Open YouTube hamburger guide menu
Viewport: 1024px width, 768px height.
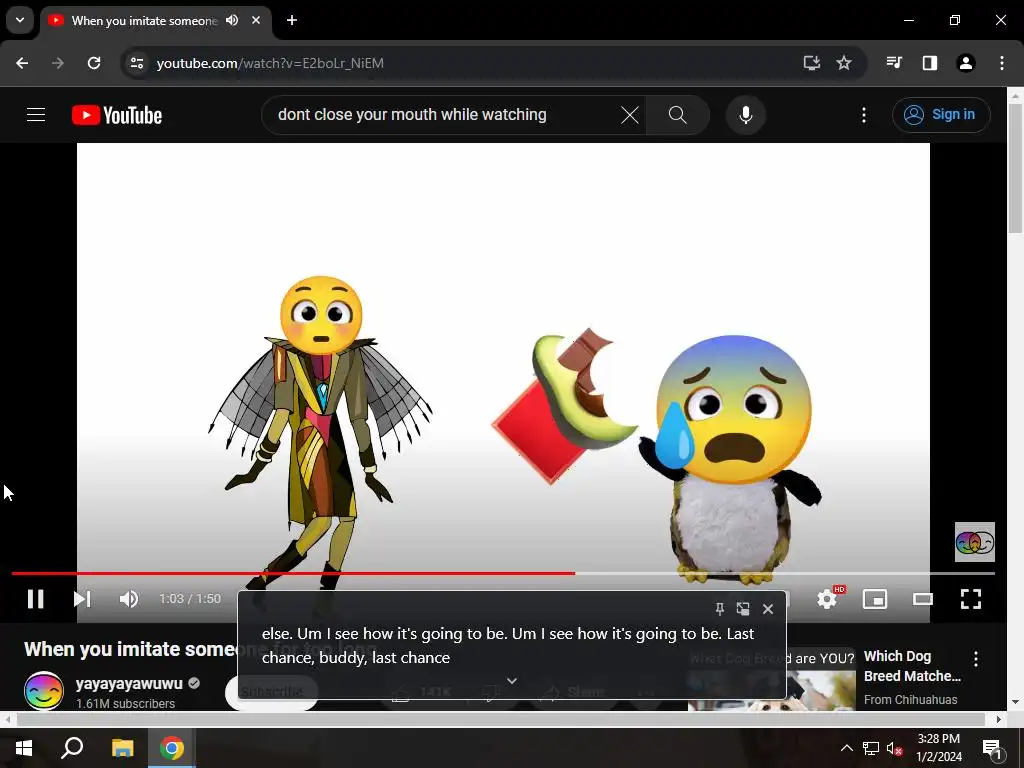pos(36,115)
